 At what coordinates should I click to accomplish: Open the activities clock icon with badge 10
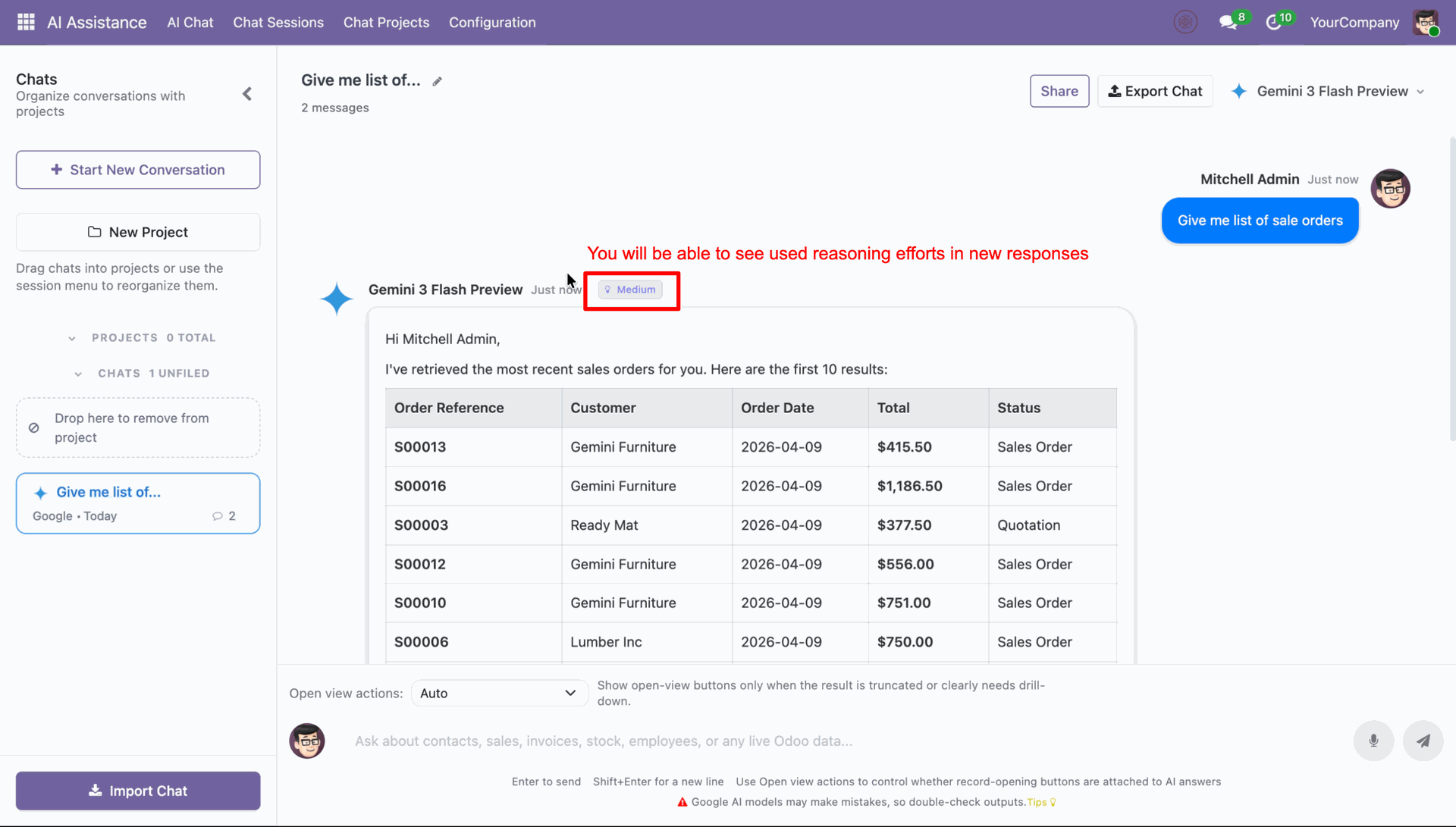pos(1274,23)
